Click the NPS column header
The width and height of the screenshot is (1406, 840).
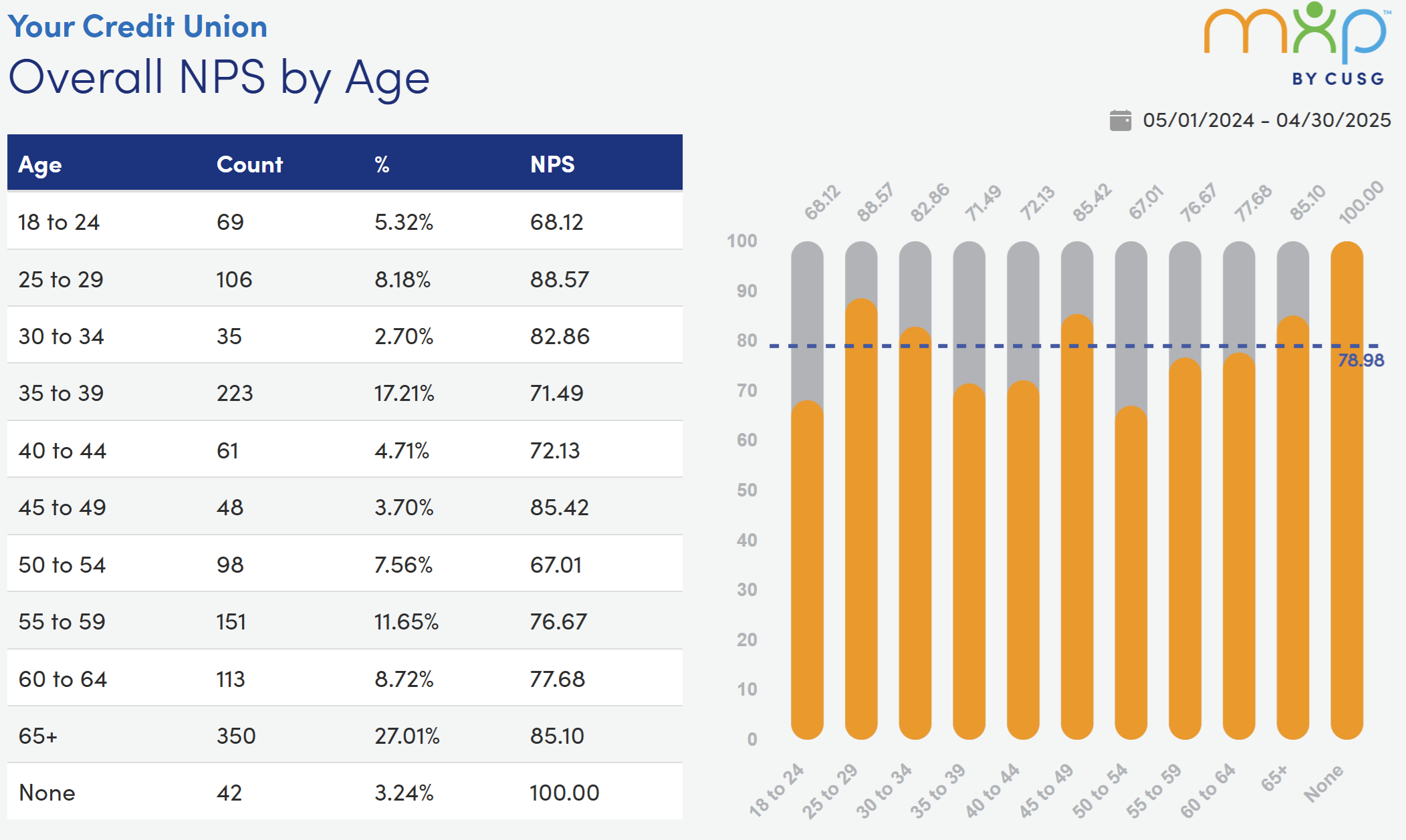[552, 164]
